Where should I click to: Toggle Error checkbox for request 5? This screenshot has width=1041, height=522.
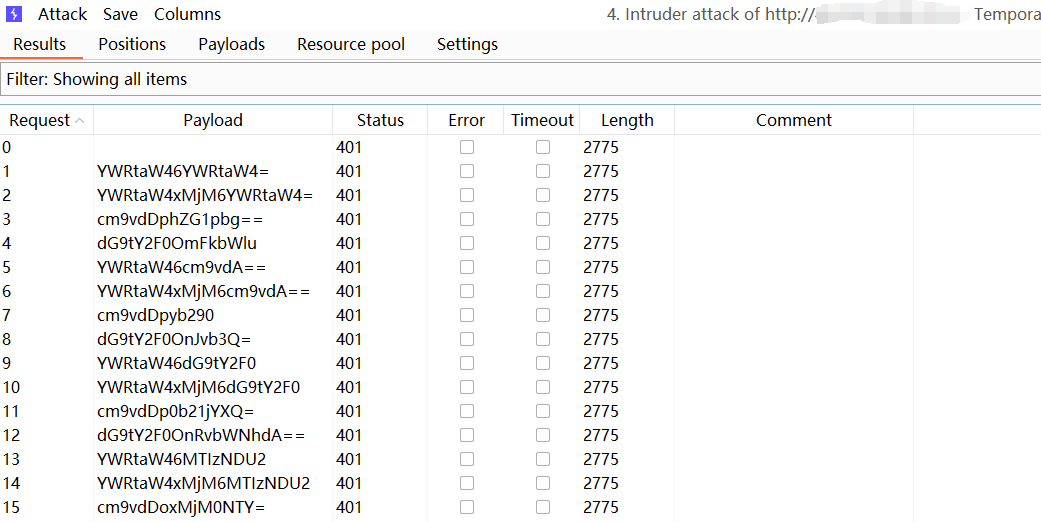coord(467,267)
